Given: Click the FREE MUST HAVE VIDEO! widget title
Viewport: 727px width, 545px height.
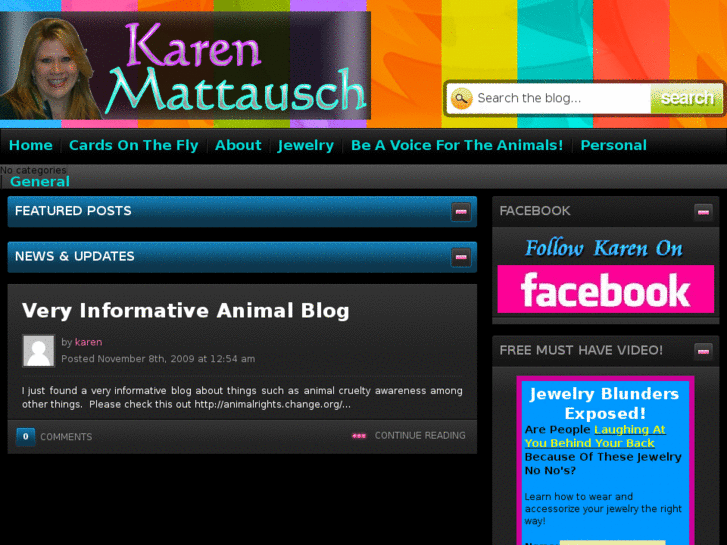Looking at the screenshot, I should click(581, 350).
